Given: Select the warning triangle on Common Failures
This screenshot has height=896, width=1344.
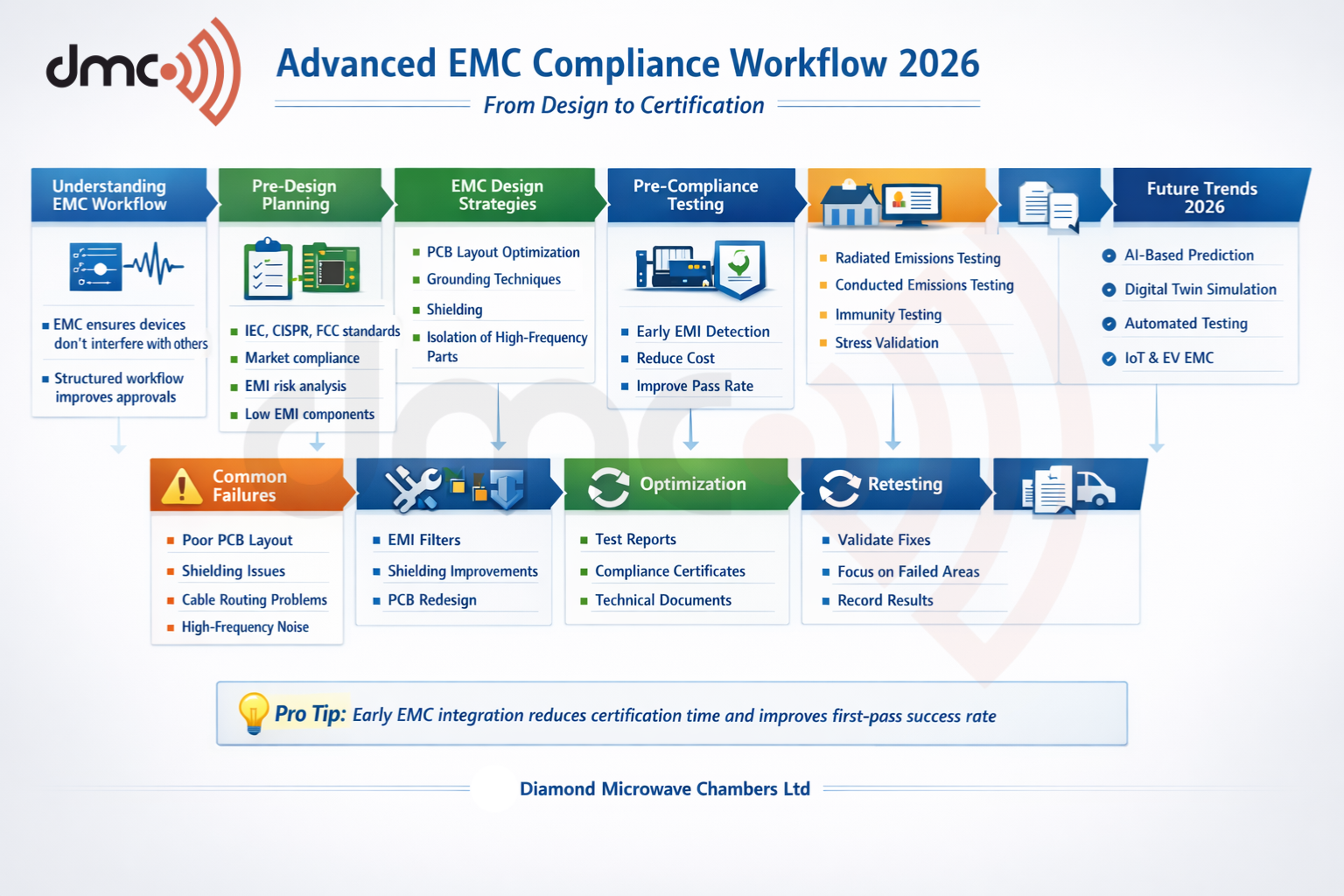Looking at the screenshot, I should pyautogui.click(x=181, y=486).
